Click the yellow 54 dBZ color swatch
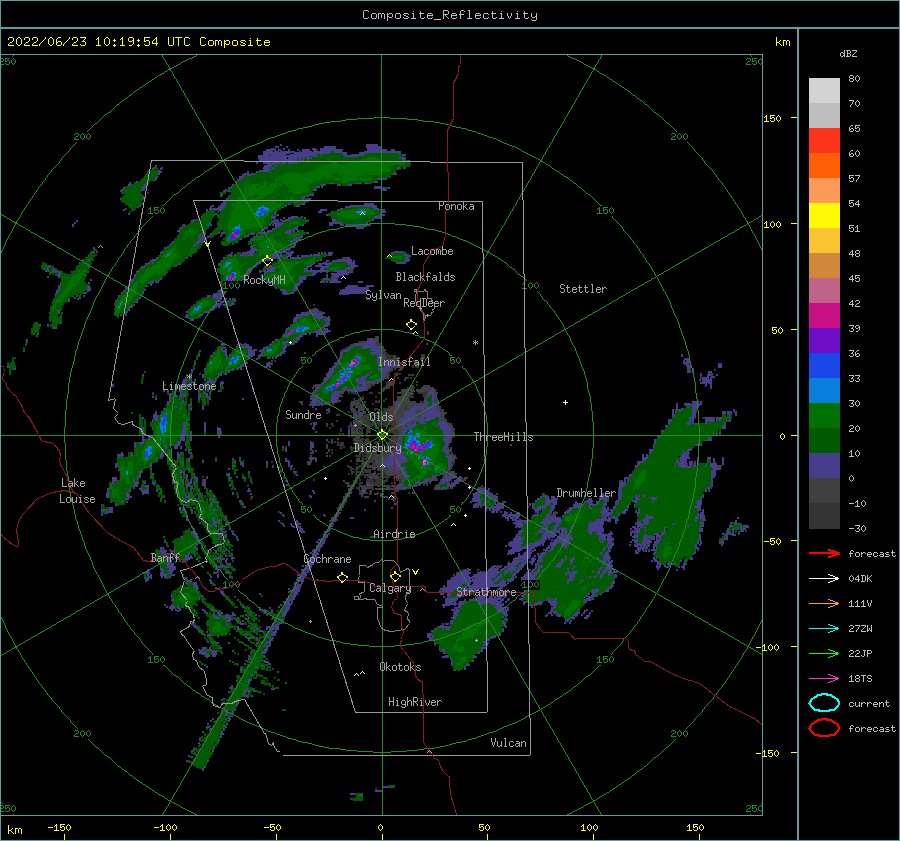This screenshot has width=900, height=841. tap(824, 215)
